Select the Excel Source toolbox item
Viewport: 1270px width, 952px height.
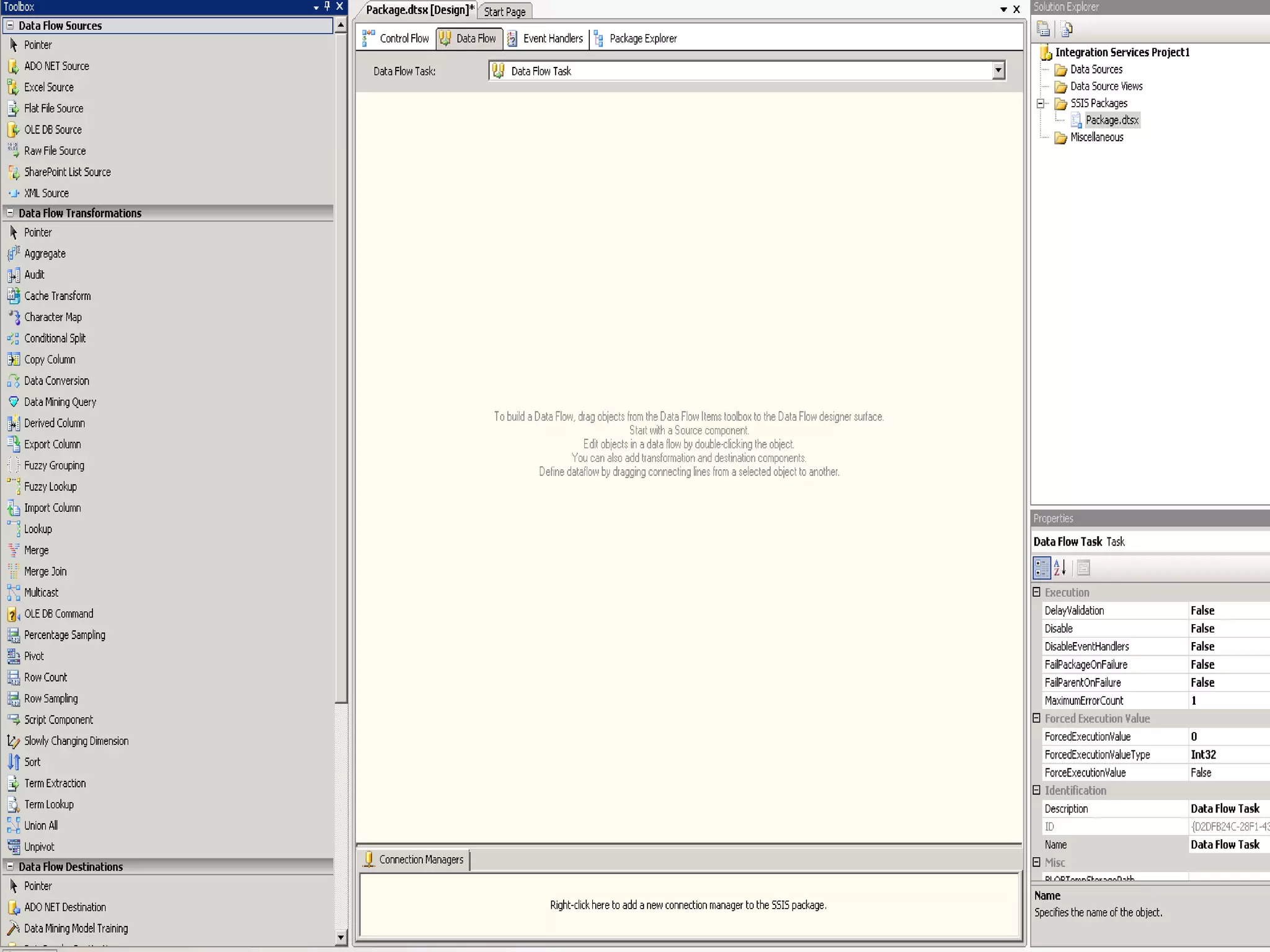click(48, 87)
